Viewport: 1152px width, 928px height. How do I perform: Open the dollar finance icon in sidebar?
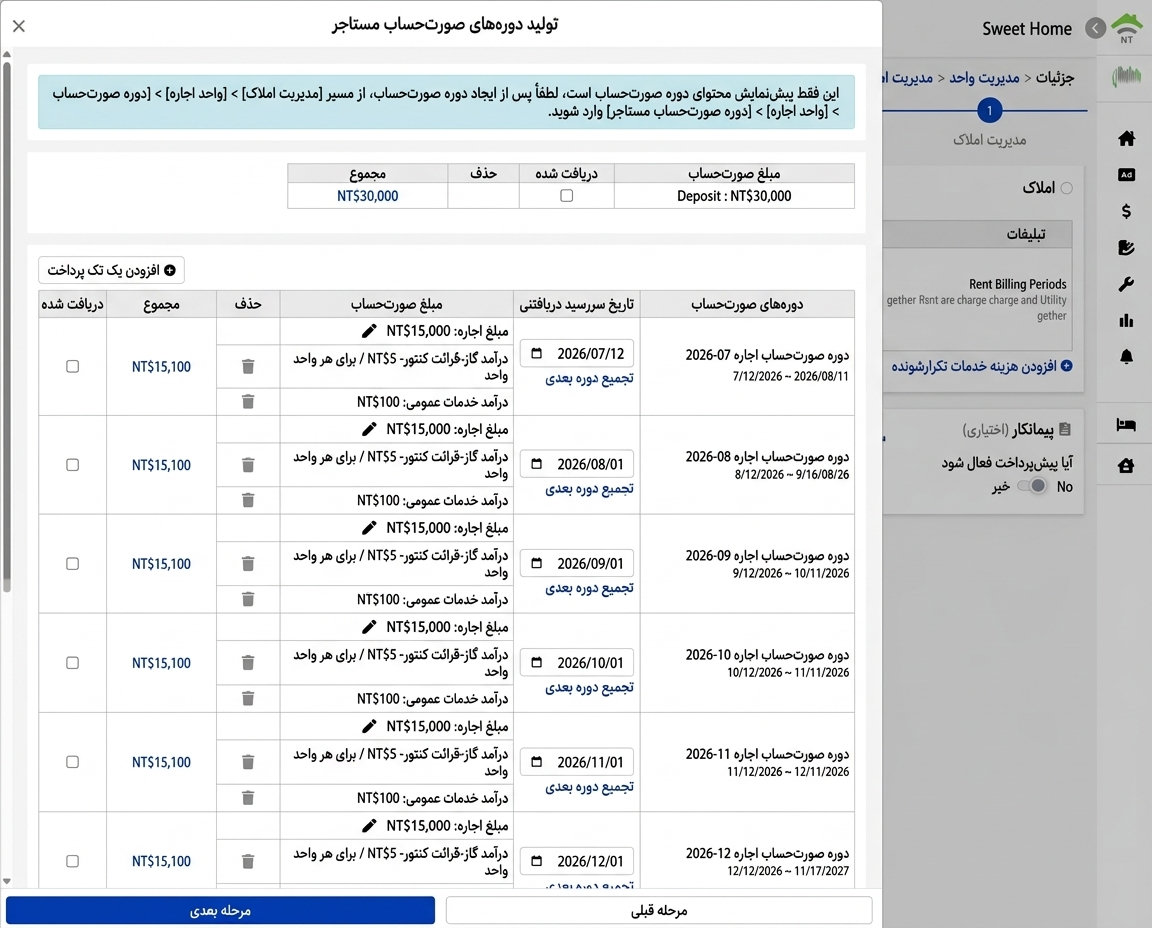[1126, 212]
